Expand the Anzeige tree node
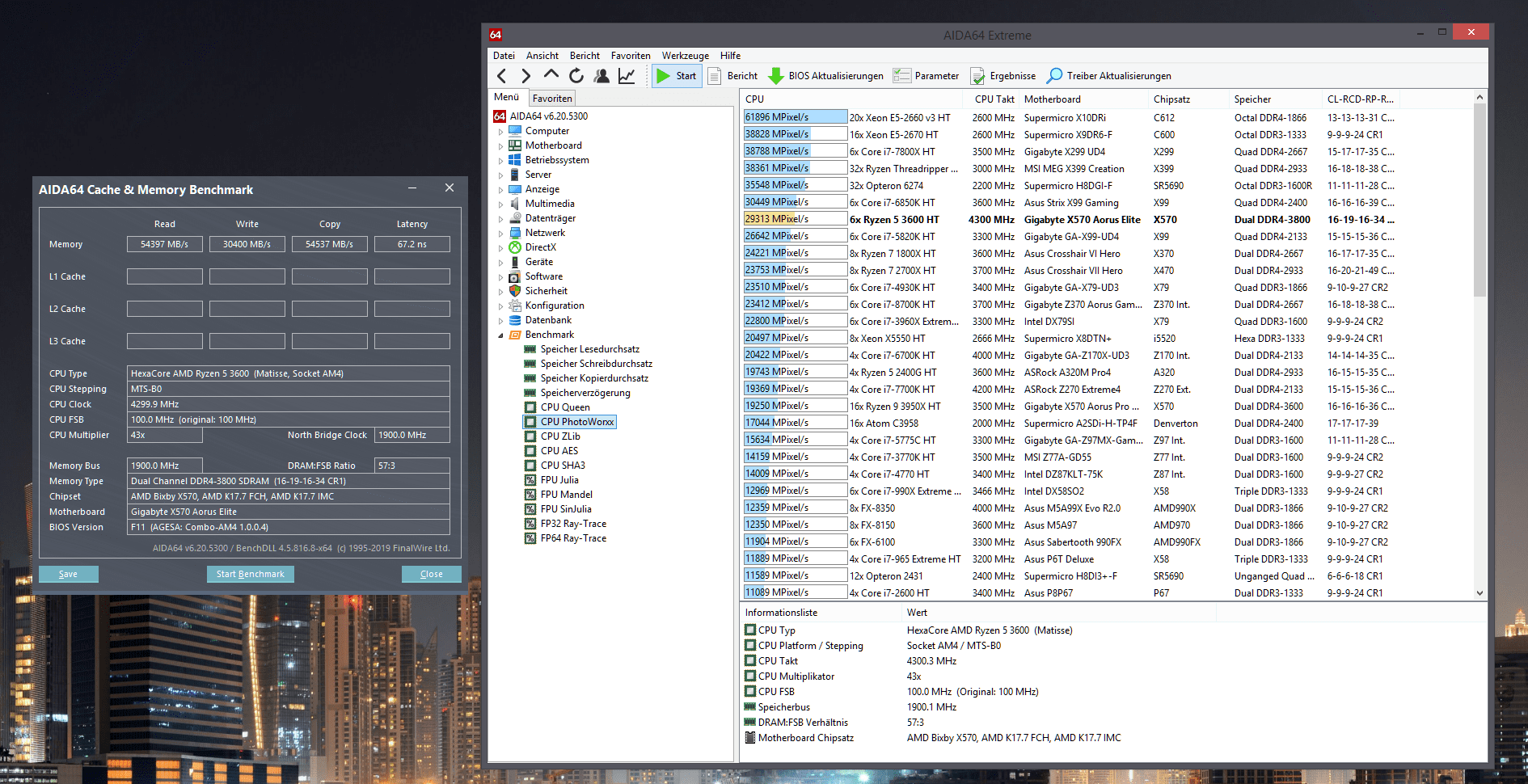This screenshot has height=784, width=1528. point(500,190)
